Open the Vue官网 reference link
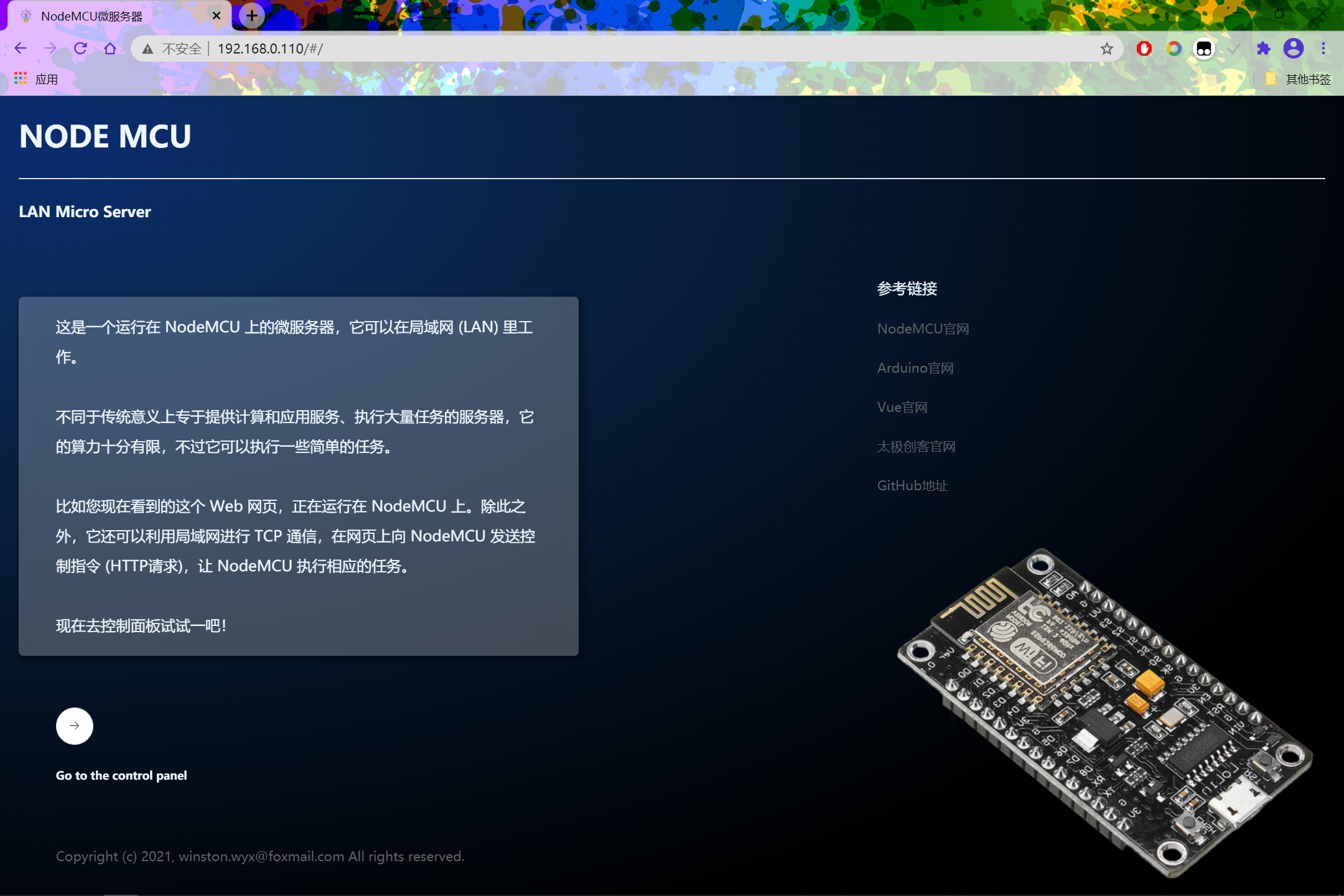The width and height of the screenshot is (1344, 896). tap(902, 407)
